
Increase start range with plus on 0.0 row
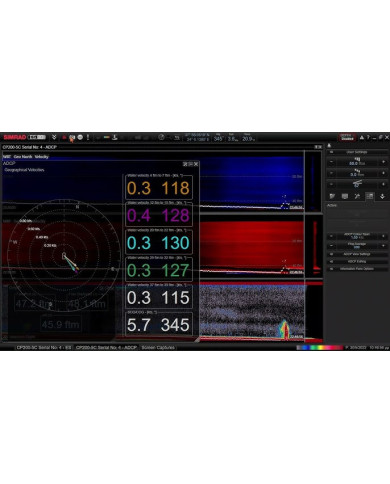tap(383, 173)
